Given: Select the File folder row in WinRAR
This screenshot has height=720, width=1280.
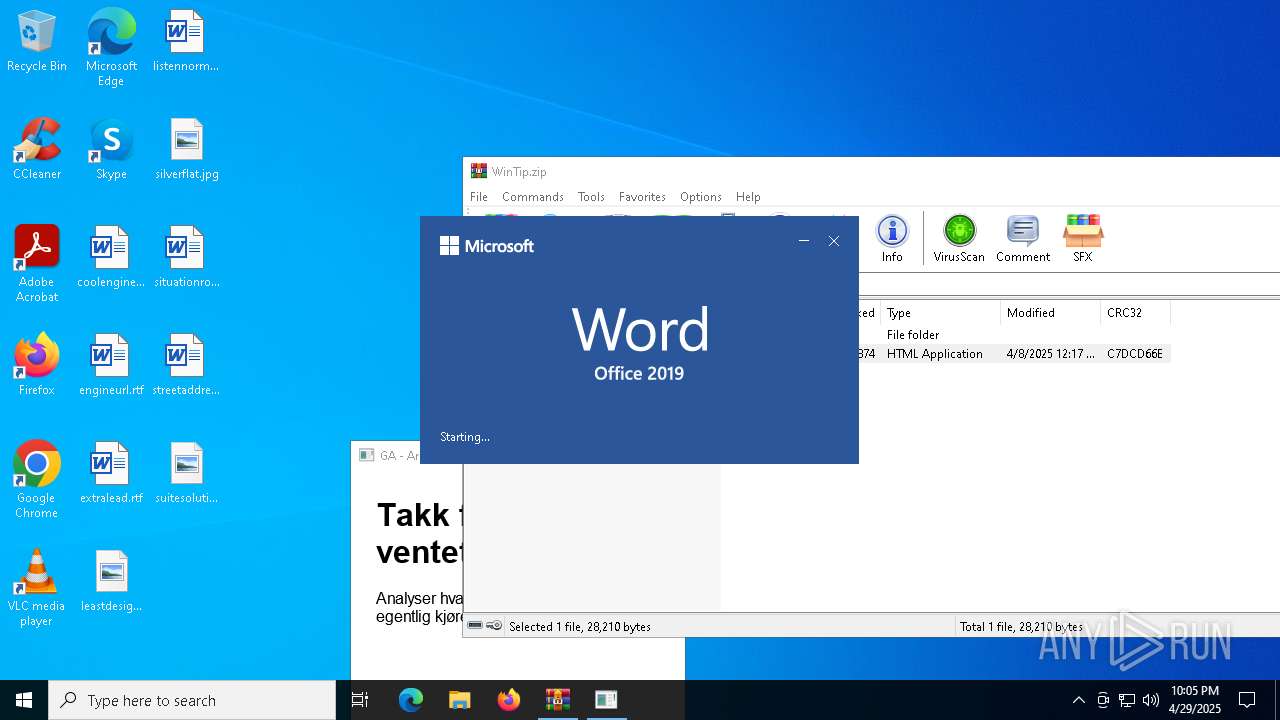Looking at the screenshot, I should 1015,335.
